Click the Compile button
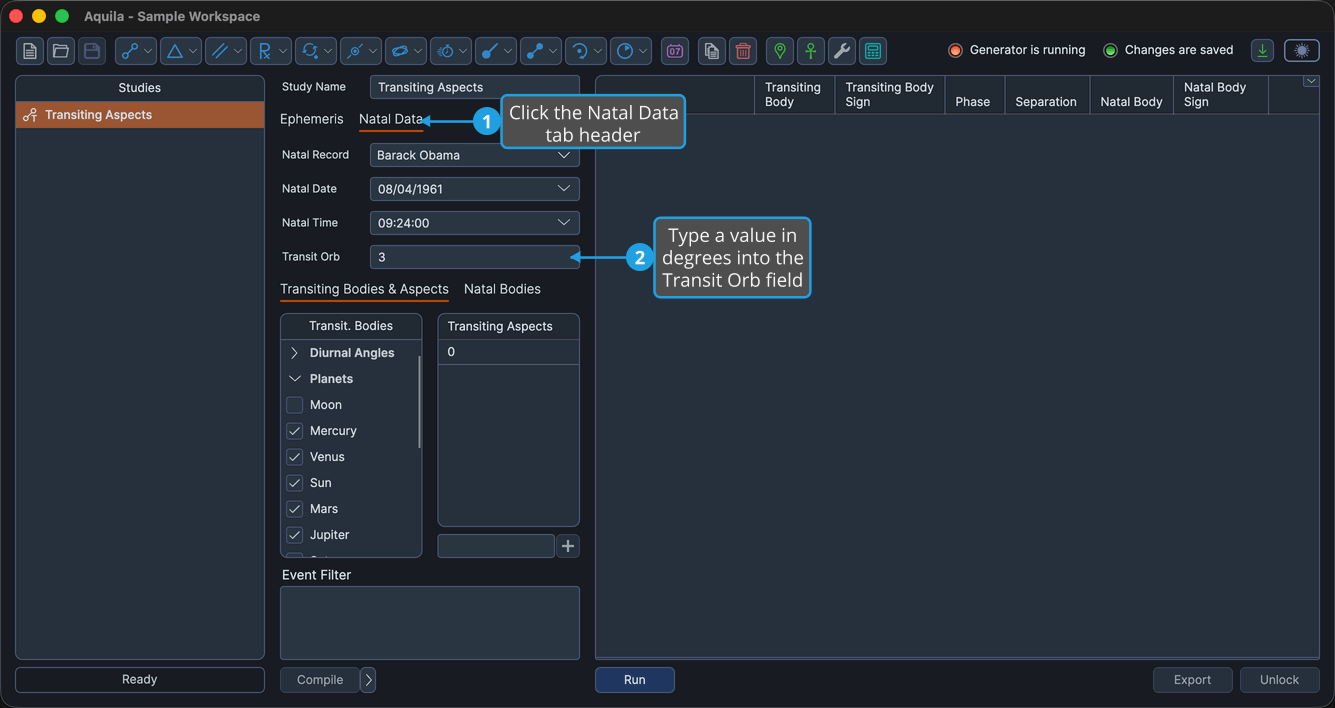The width and height of the screenshot is (1335, 708). tap(320, 680)
